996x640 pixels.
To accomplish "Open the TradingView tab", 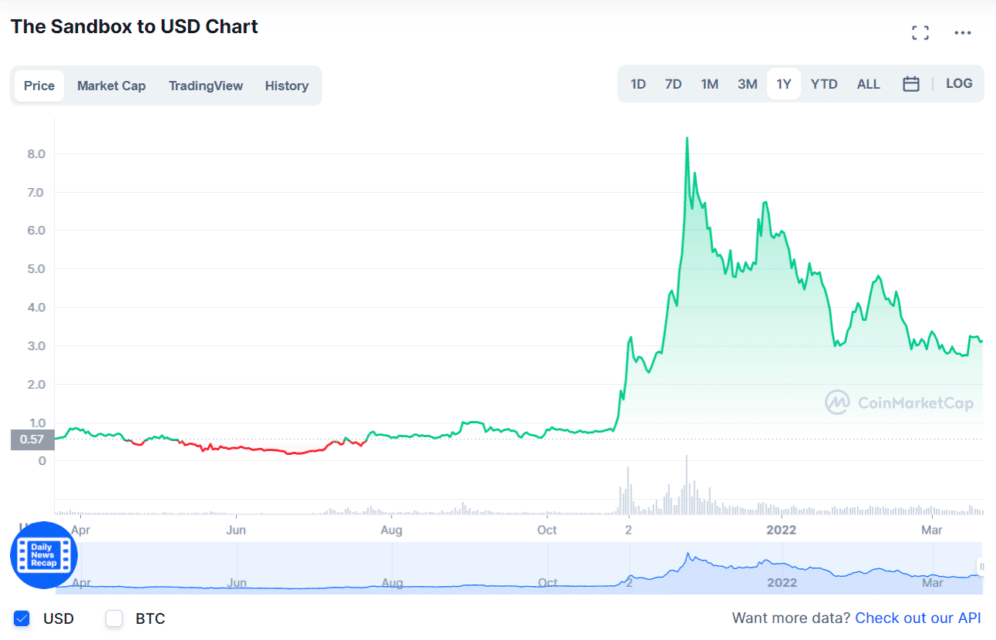I will (206, 86).
